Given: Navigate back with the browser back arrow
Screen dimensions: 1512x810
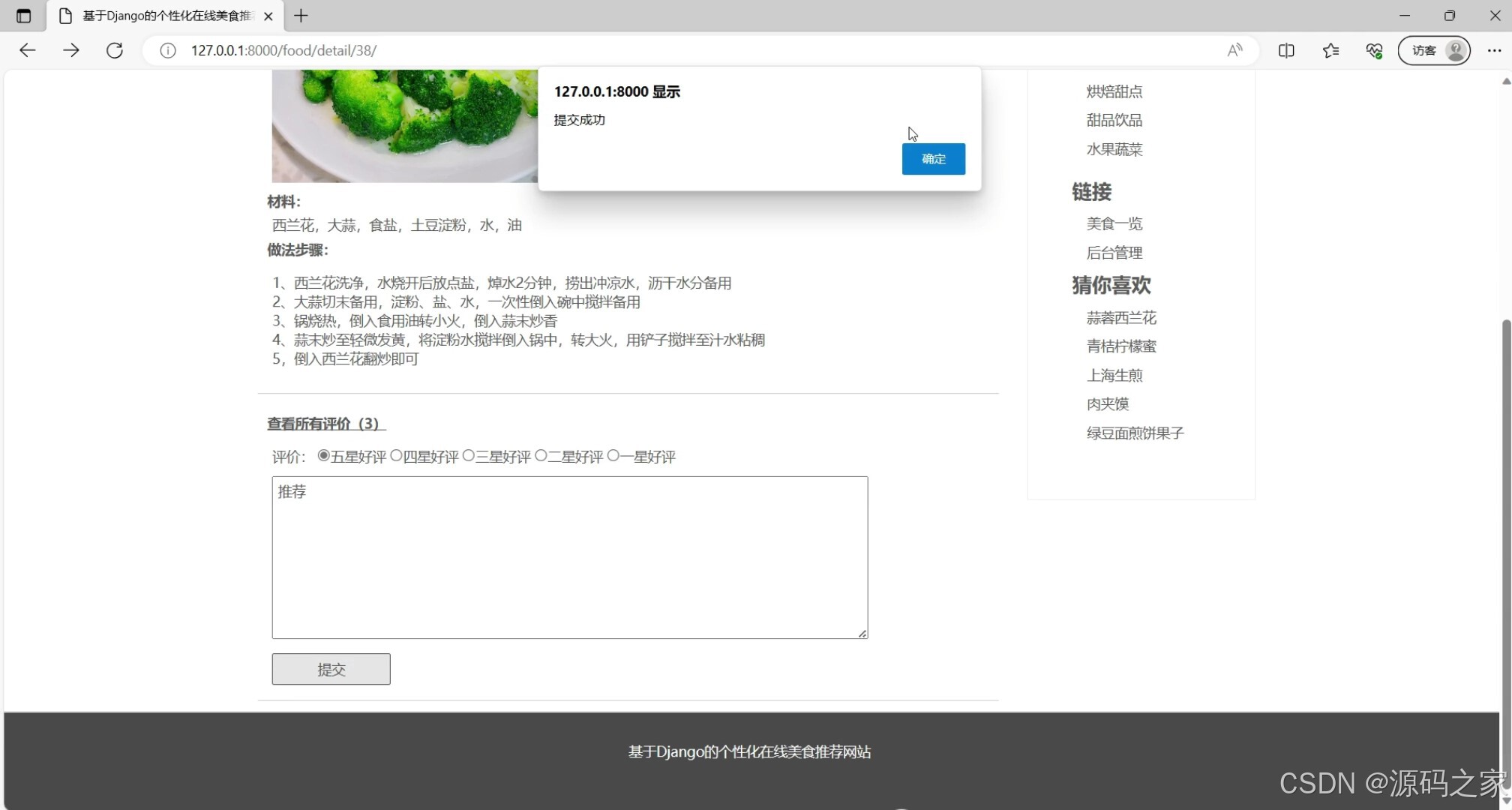Looking at the screenshot, I should pos(27,50).
